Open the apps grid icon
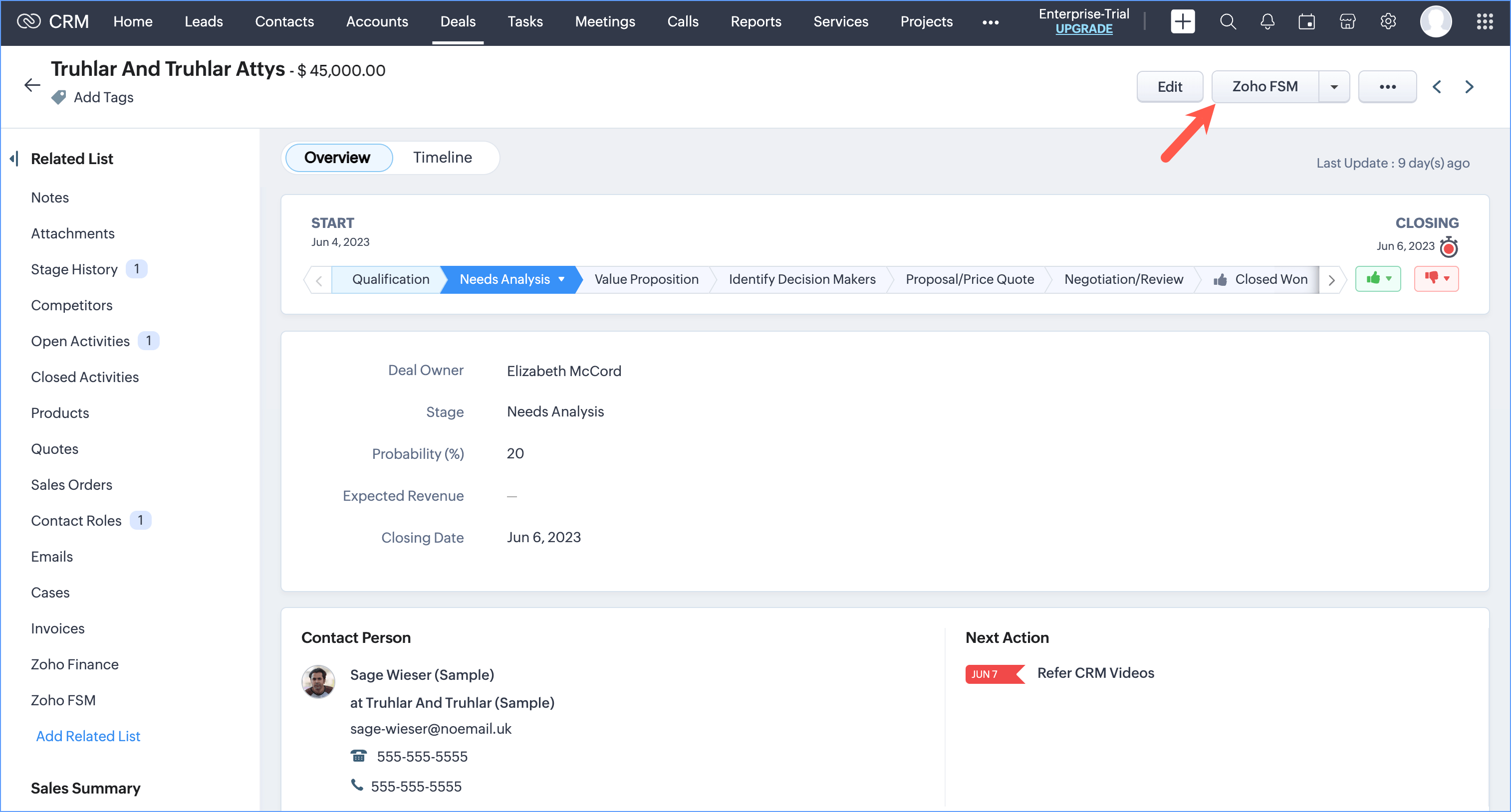 1485,21
